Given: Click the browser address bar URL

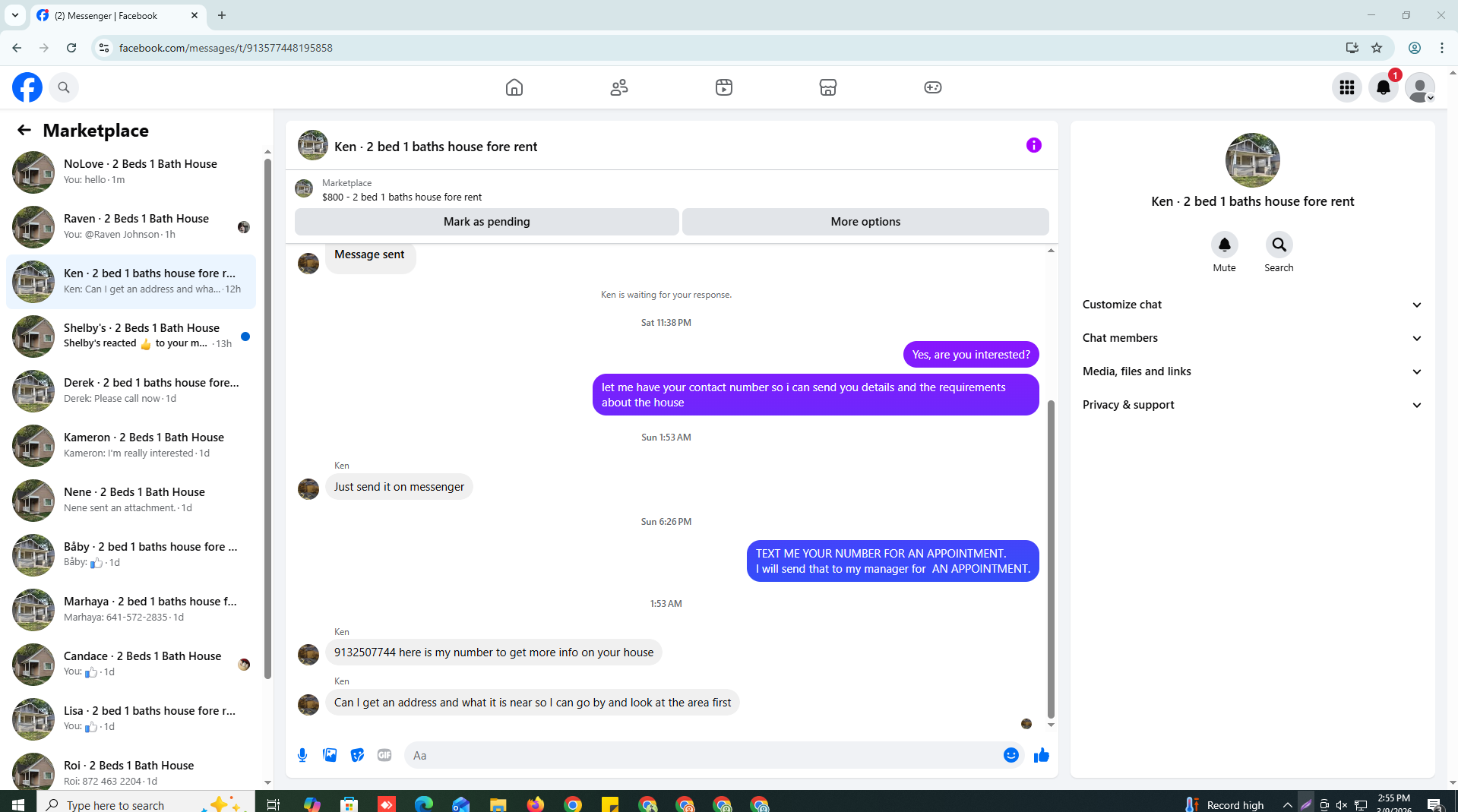Looking at the screenshot, I should tap(226, 48).
